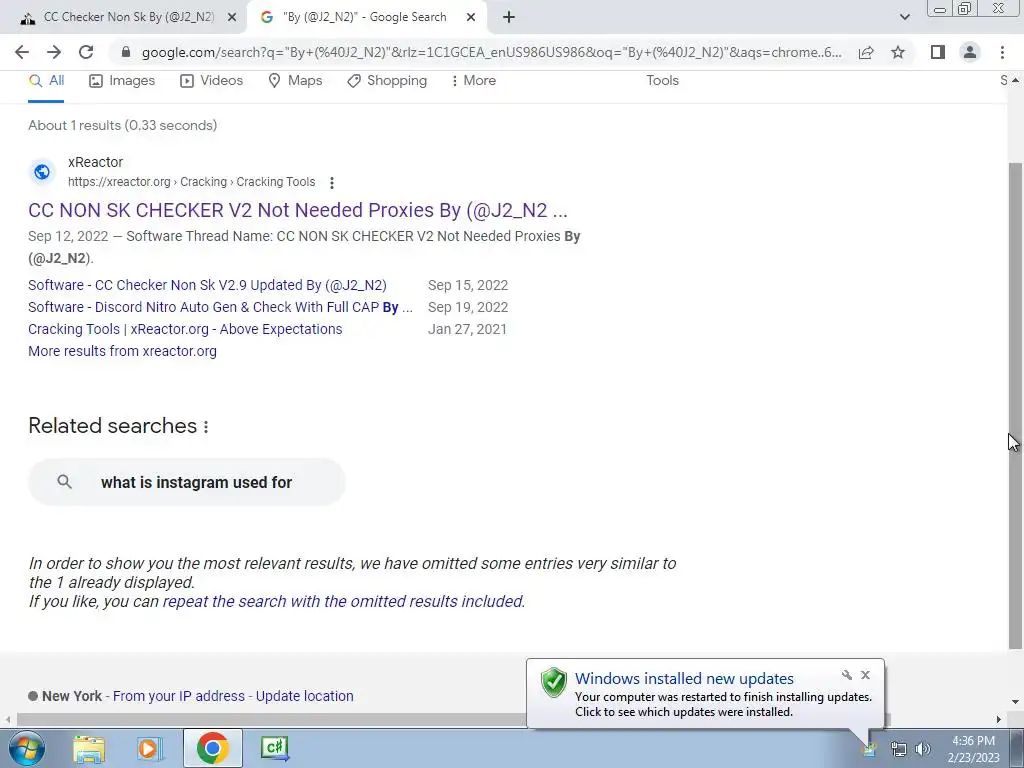Select the All search filter
1024x768 pixels.
(x=46, y=80)
